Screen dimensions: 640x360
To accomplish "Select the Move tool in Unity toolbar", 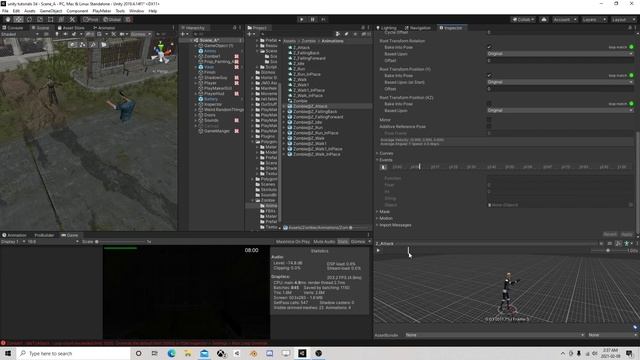I will coord(18,19).
